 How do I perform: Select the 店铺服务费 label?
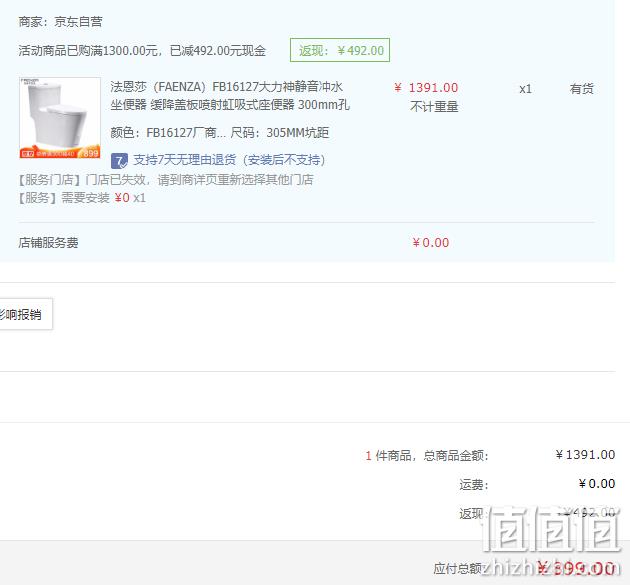pyautogui.click(x=48, y=243)
